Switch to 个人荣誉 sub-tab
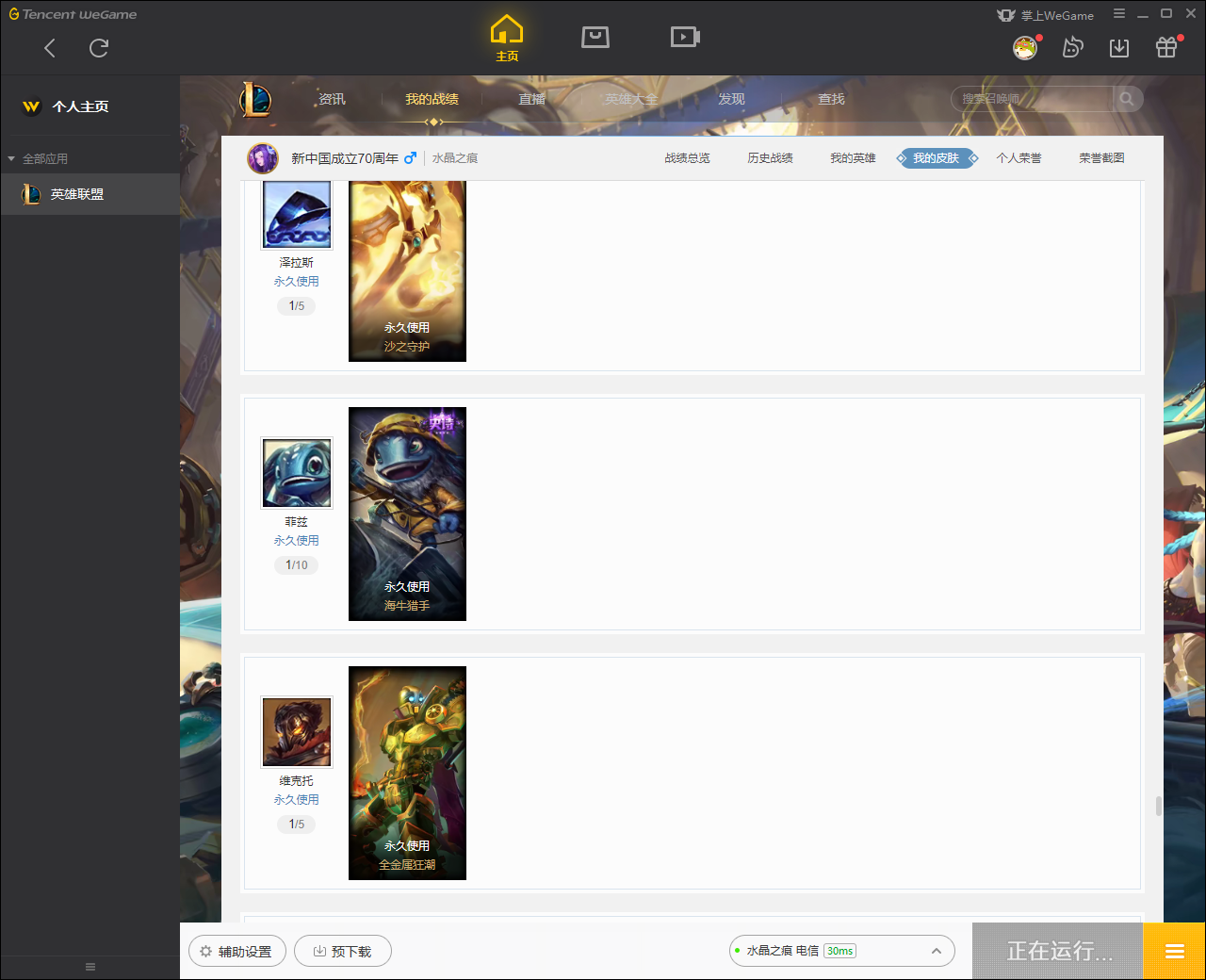 click(1019, 158)
